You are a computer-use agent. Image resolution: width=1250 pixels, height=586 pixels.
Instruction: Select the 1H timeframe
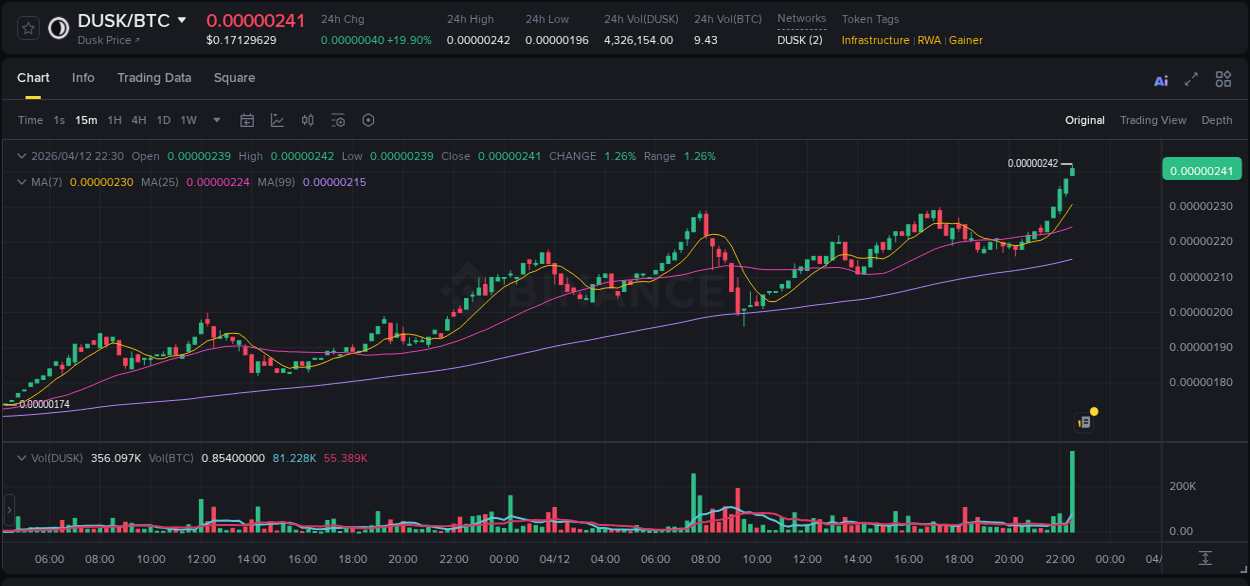point(114,120)
